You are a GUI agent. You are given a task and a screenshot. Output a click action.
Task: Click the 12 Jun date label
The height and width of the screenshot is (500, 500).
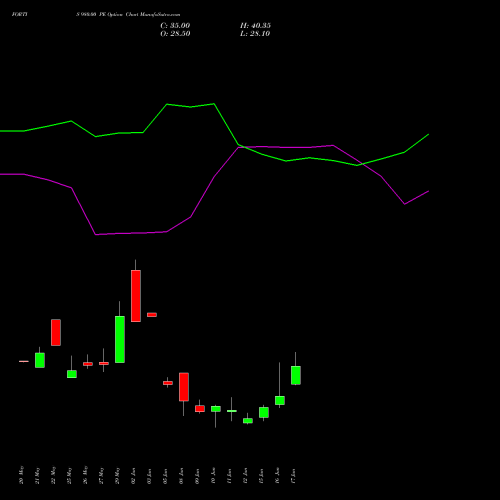[x=245, y=476]
